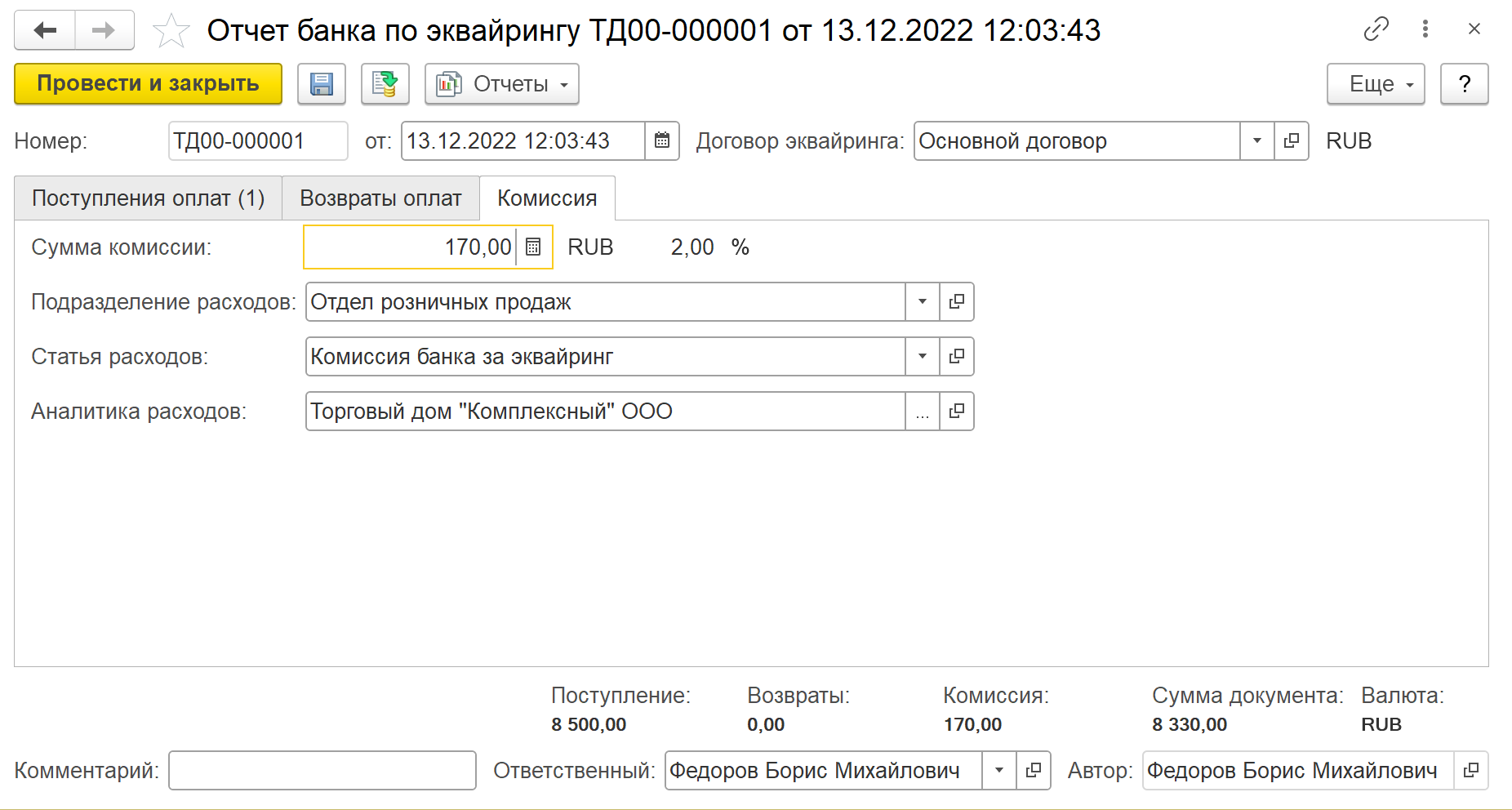The image size is (1512, 810).
Task: Open the expense item record form
Action: point(957,357)
